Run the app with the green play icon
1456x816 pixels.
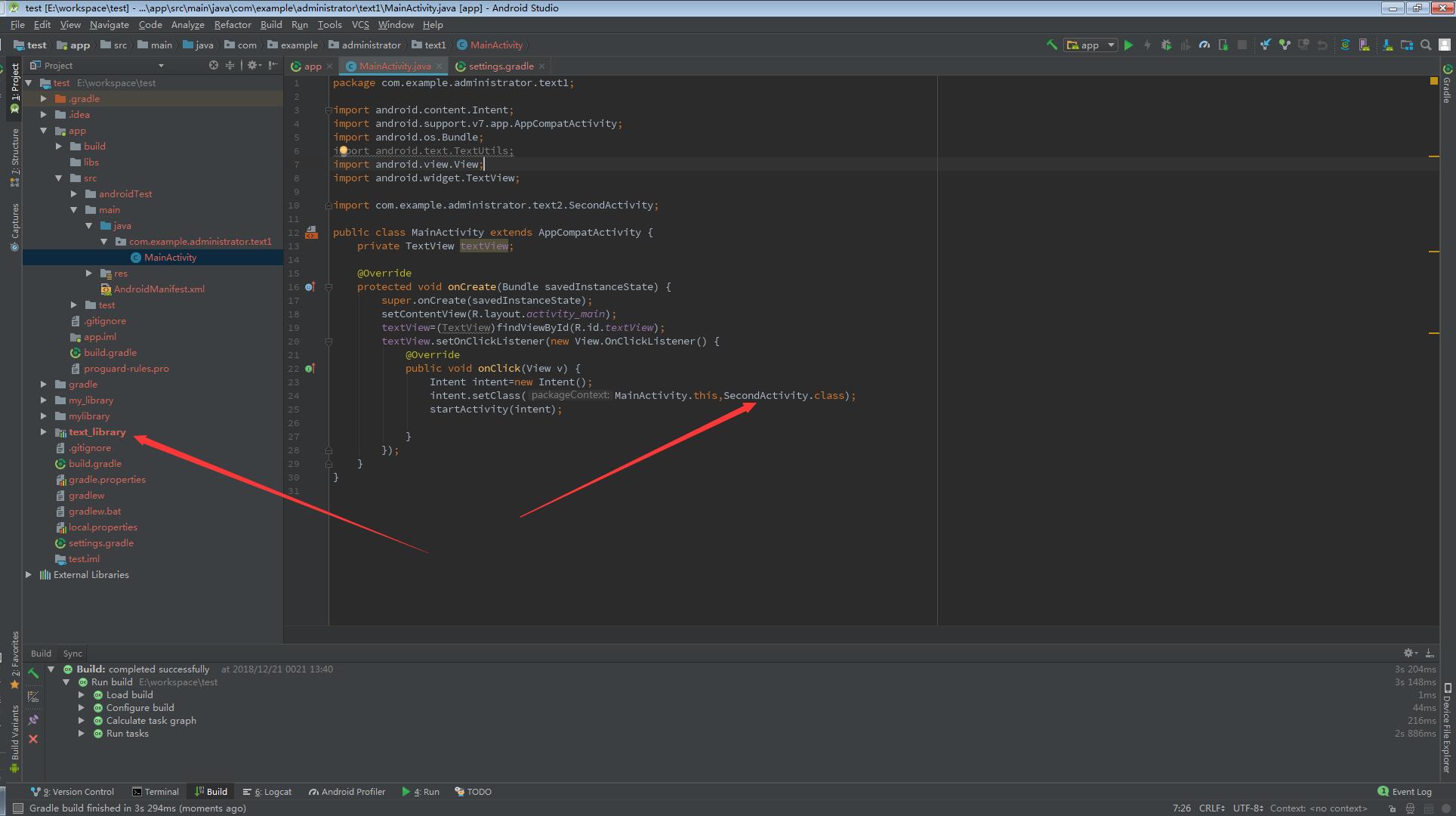(x=1129, y=45)
